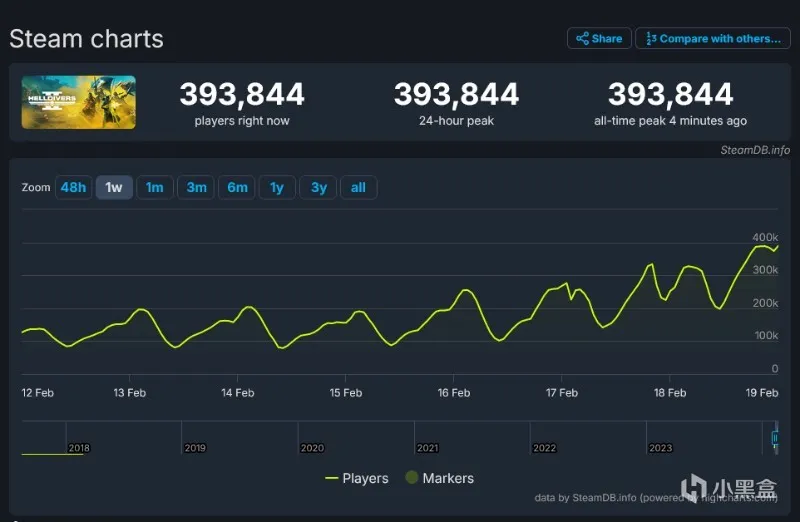Click 'all-time peak 4 minutes ago' text
The image size is (800, 522).
(x=670, y=121)
